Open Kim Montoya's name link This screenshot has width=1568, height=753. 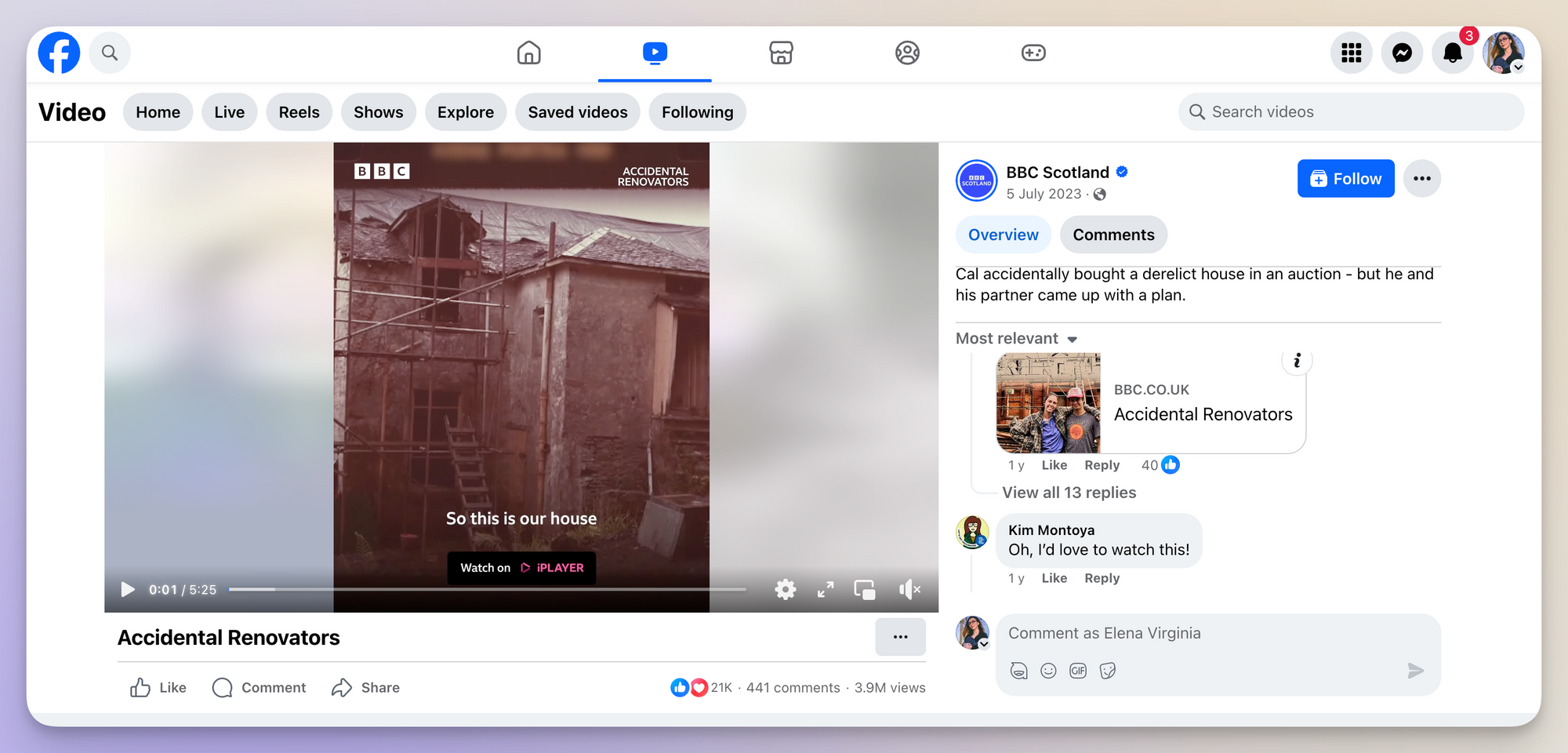pos(1051,530)
